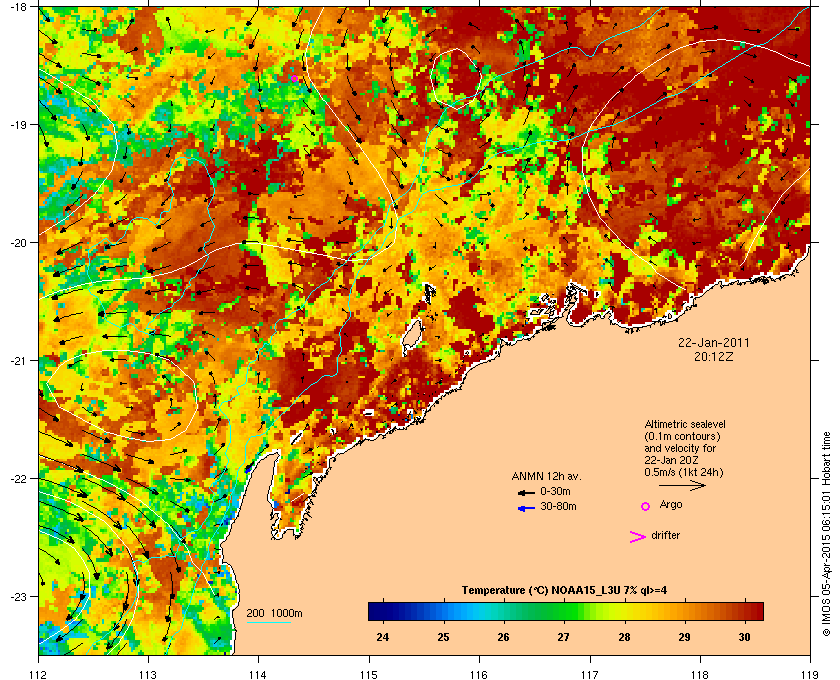Click the colorbar tick label 26
This screenshot has width=840, height=680.
point(503,637)
